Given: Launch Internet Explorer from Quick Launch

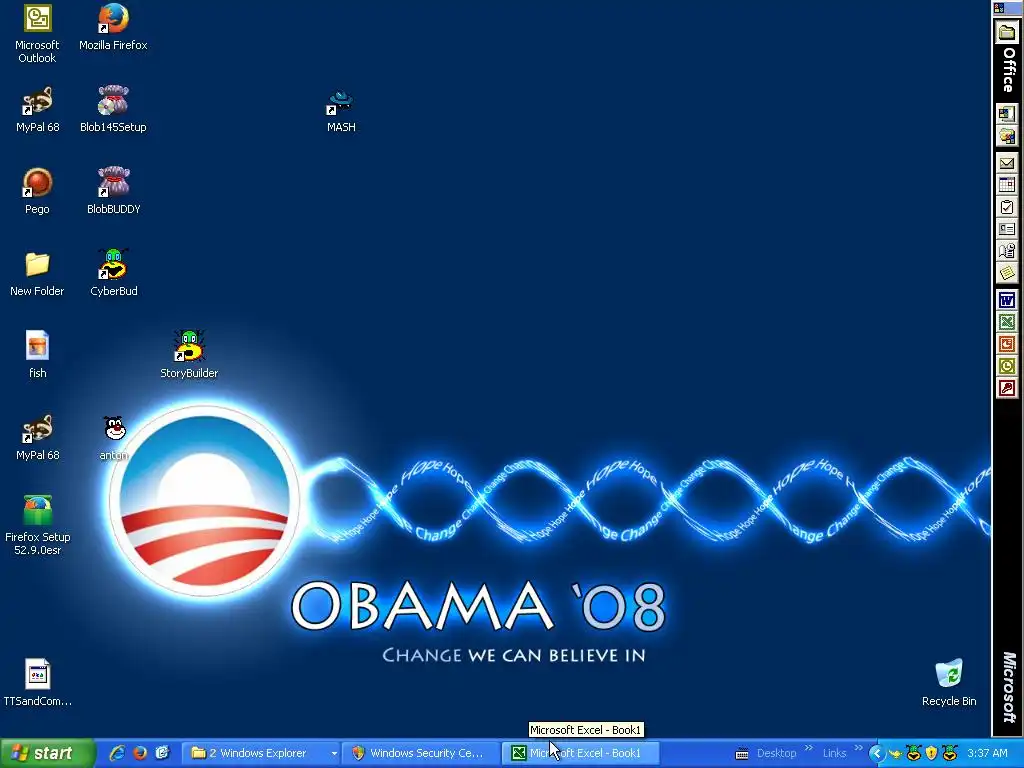Looking at the screenshot, I should [118, 753].
